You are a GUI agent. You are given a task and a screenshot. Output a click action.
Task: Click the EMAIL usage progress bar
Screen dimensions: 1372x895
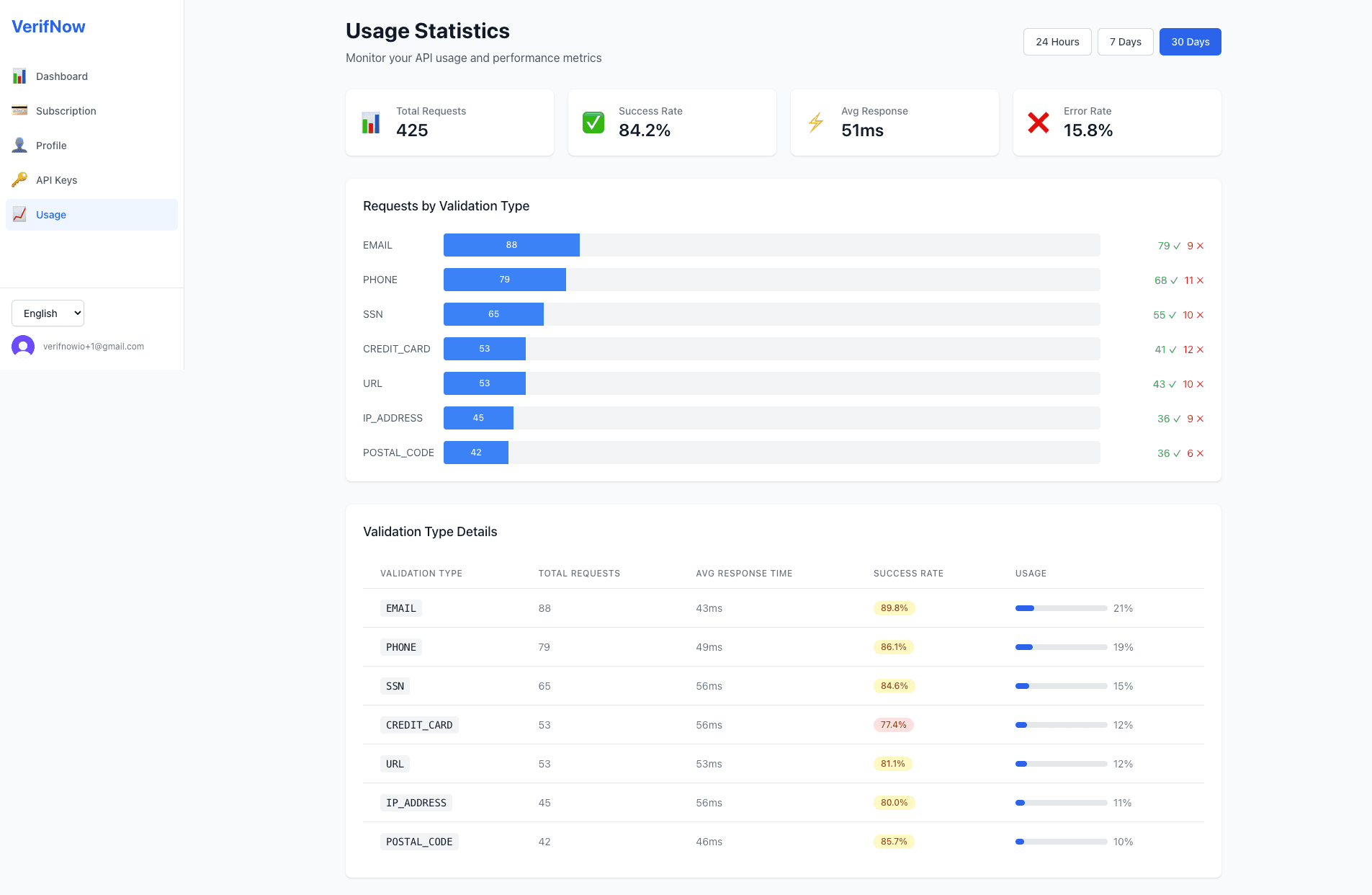pos(1060,607)
